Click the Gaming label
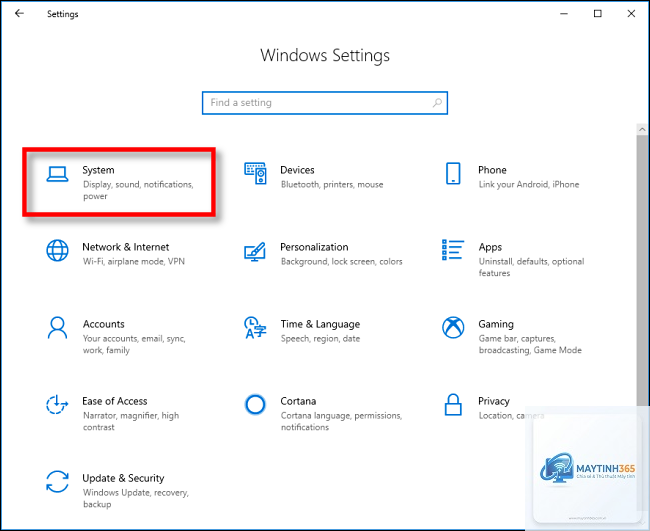This screenshot has width=650, height=531. 496,324
